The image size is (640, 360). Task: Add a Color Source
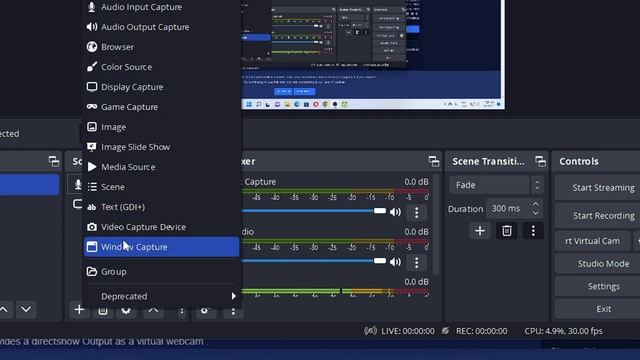162,67
